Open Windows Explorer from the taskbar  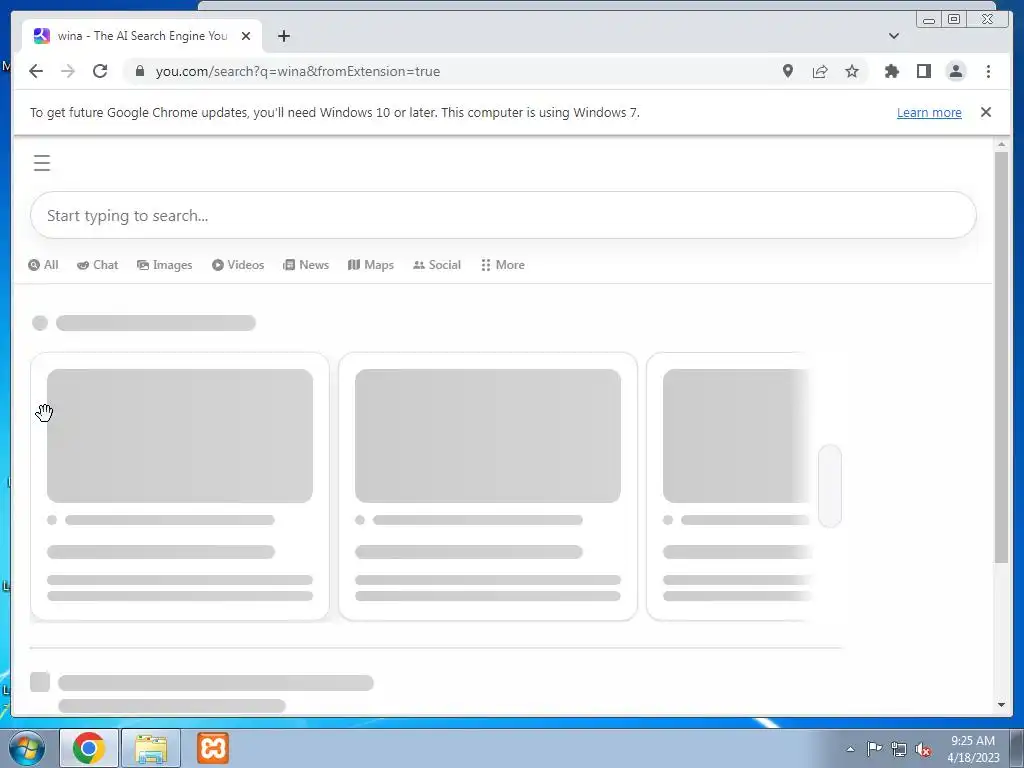coord(151,748)
